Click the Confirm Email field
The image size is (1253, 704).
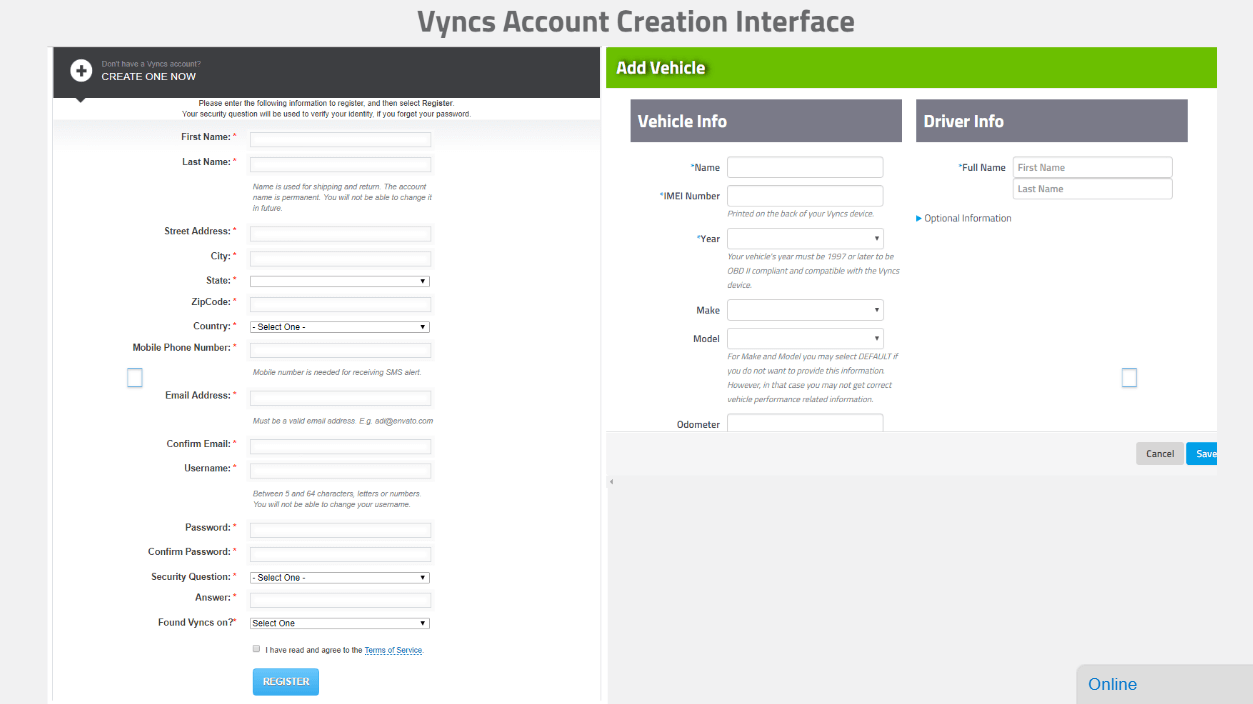click(340, 446)
